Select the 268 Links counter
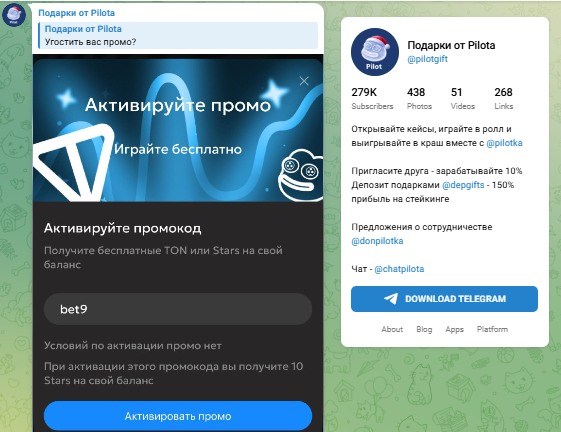This screenshot has height=432, width=561. coord(503,98)
